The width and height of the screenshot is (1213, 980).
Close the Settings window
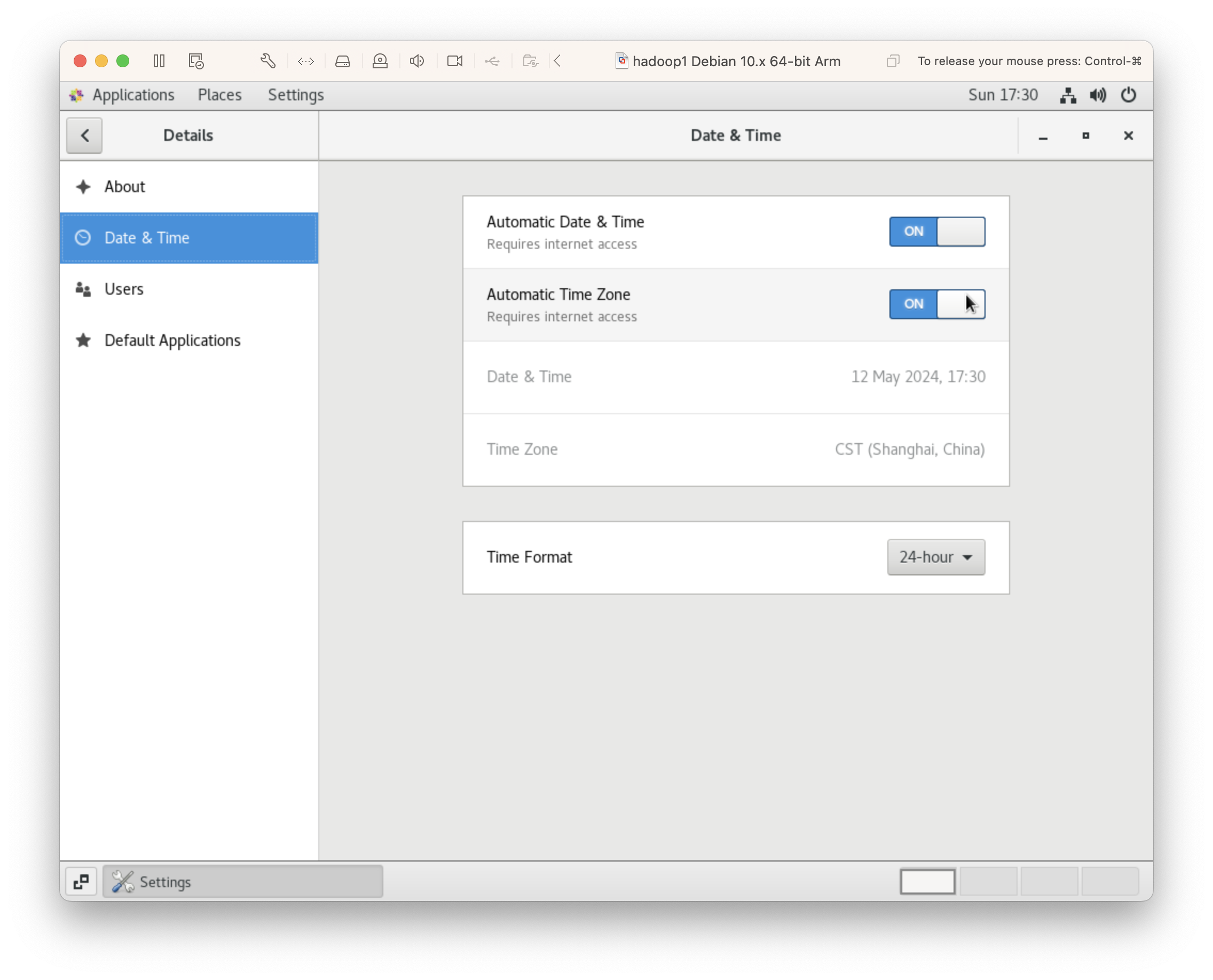tap(1128, 136)
